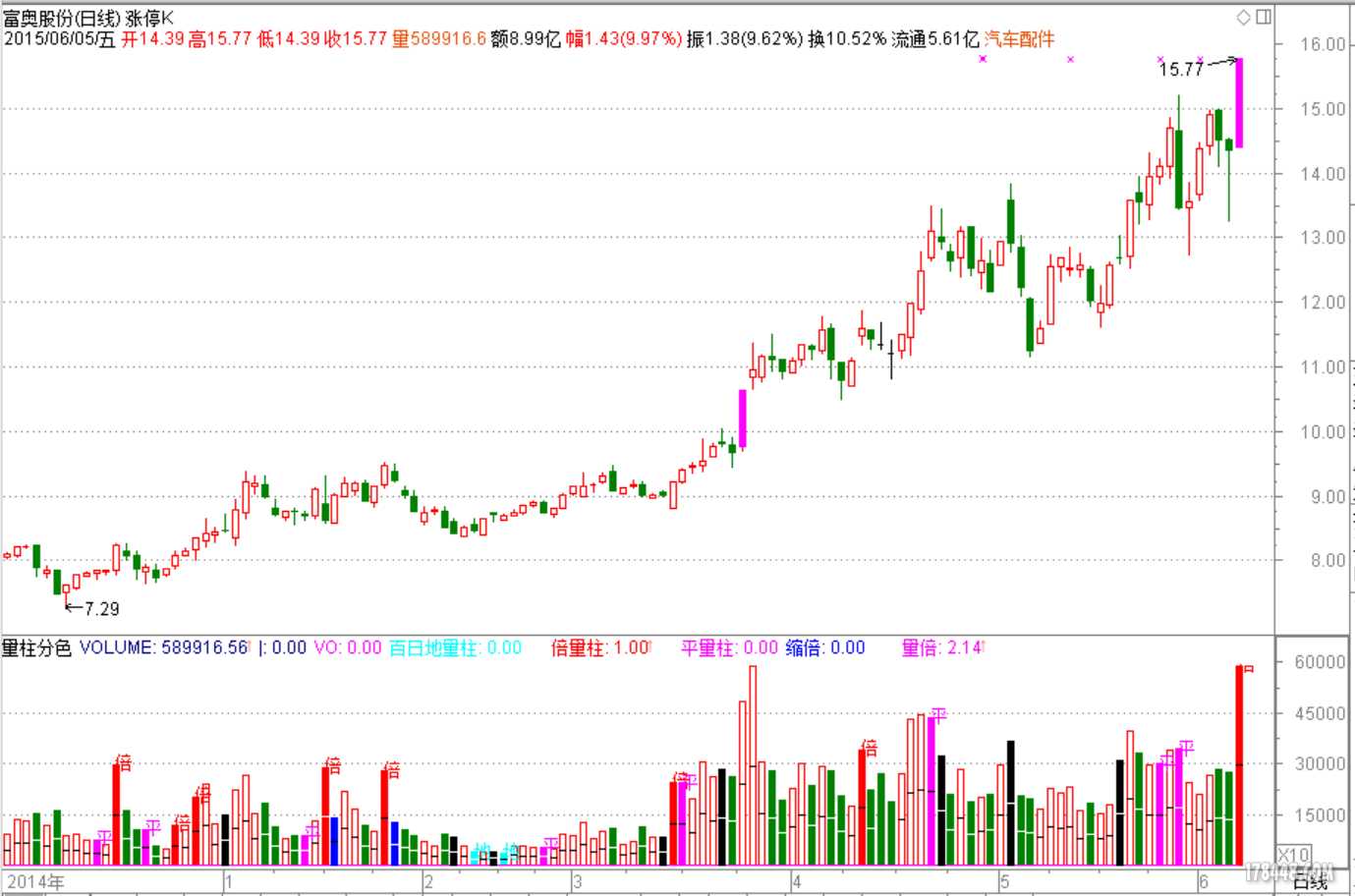Click the amplitude value 振1.38(9.62%)
Viewport: 1355px width, 896px height.
pyautogui.click(x=745, y=39)
